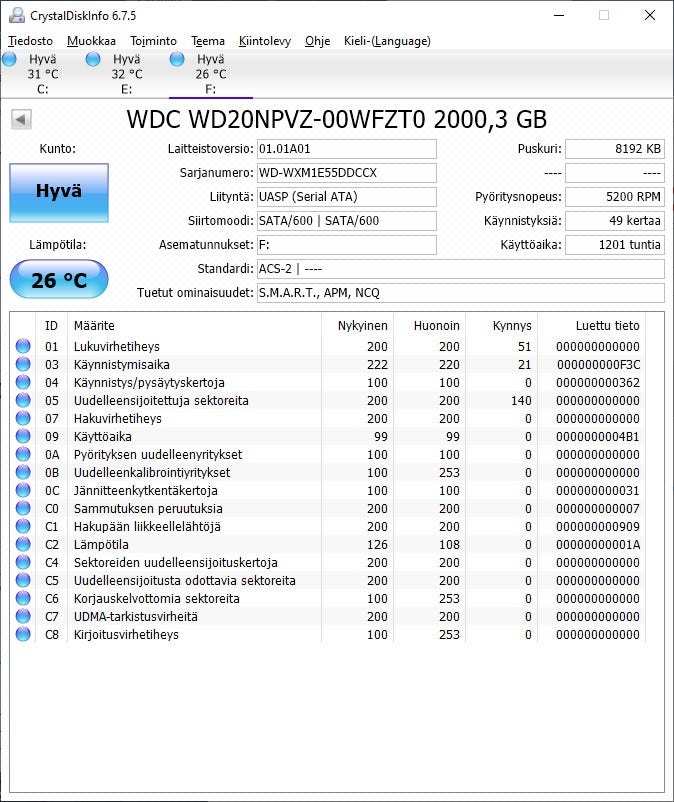The width and height of the screenshot is (674, 802).
Task: Click the Huonoin column header
Action: pyautogui.click(x=430, y=326)
